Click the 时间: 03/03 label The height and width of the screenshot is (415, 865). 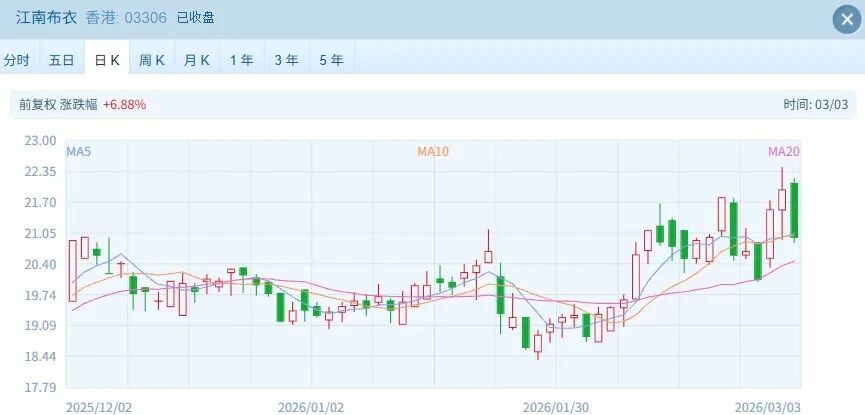[815, 104]
